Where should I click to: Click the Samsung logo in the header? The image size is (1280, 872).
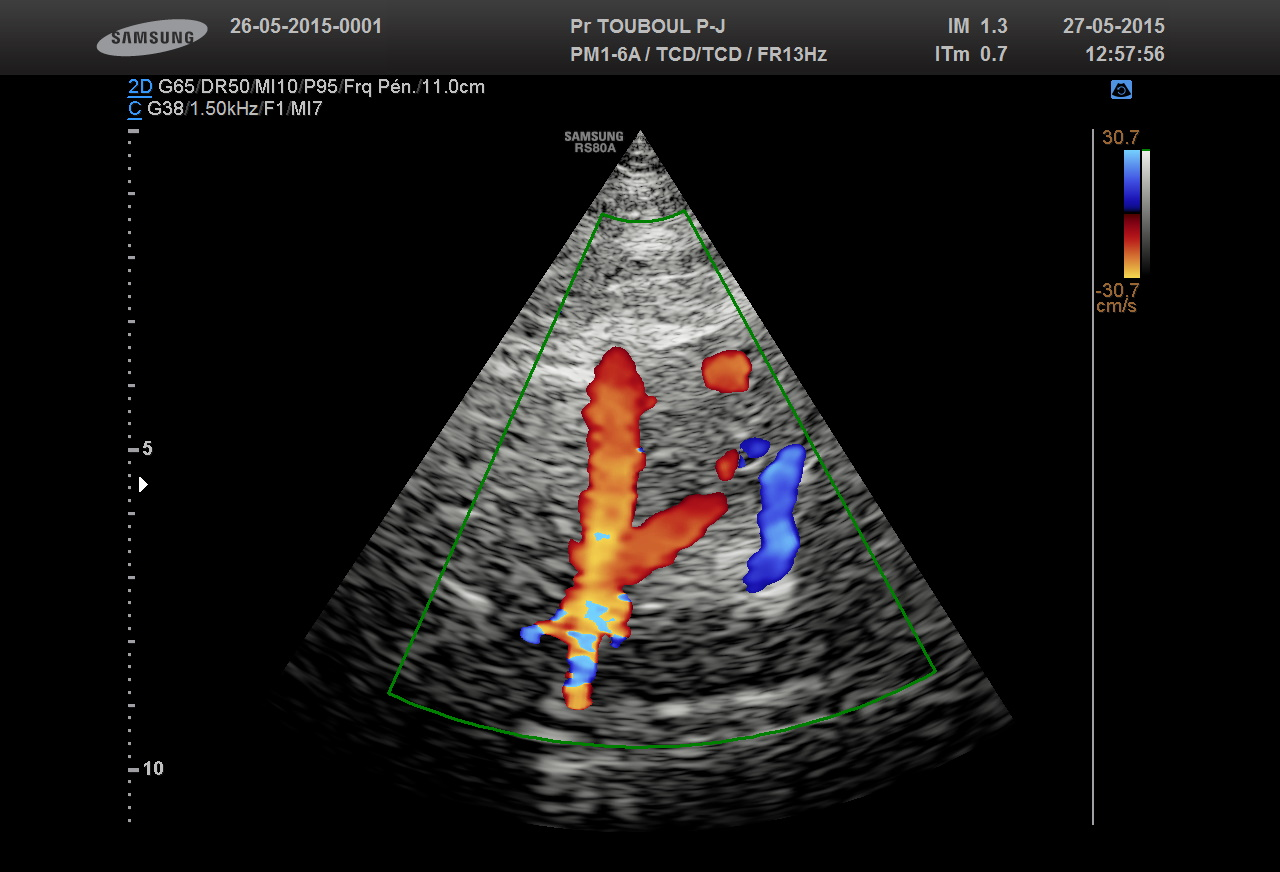tap(152, 38)
